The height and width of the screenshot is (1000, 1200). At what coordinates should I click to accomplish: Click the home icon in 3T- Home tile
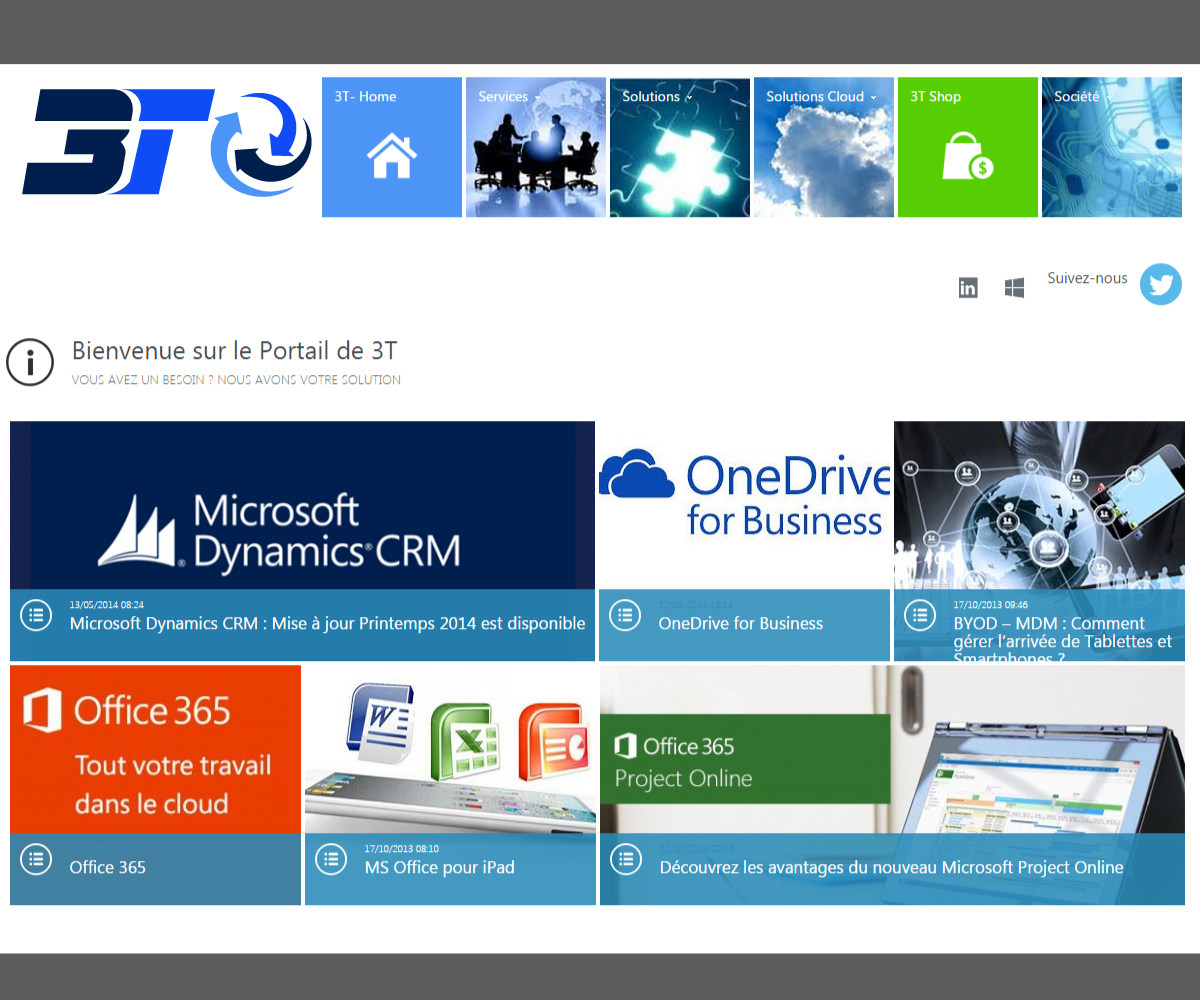click(x=392, y=156)
